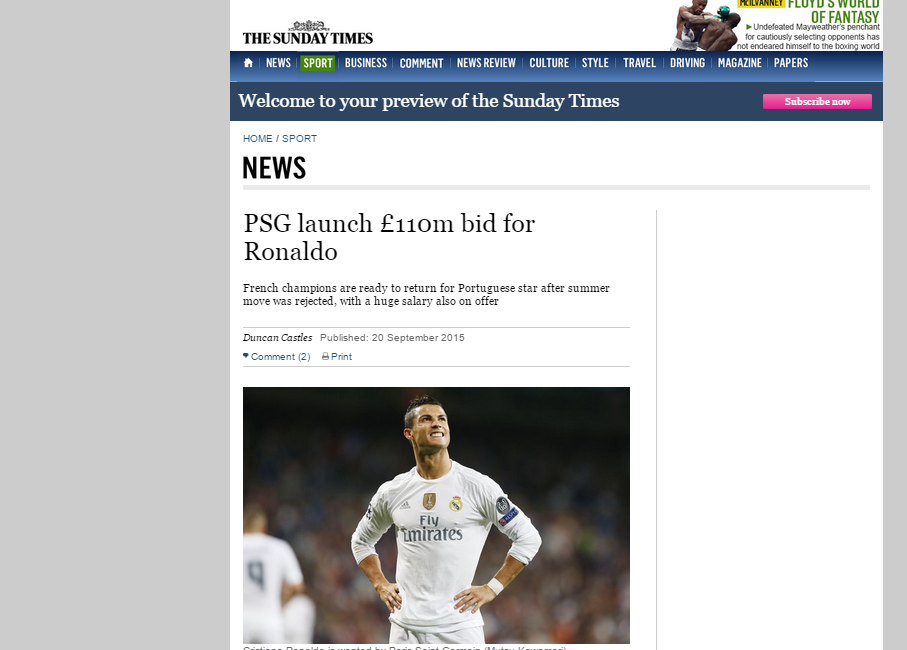Open the Papers section
This screenshot has width=907, height=650.
791,63
